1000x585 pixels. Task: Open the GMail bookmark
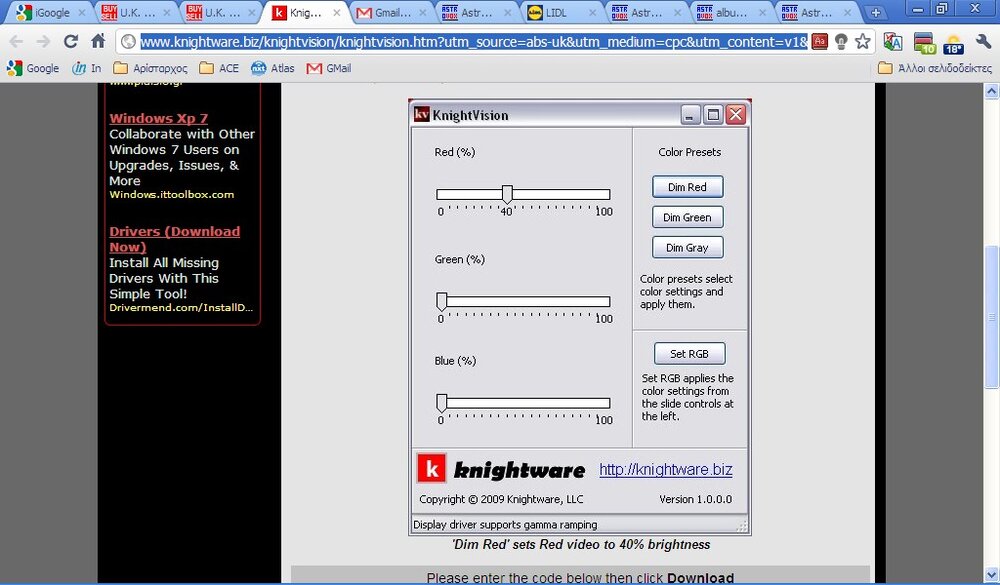point(329,68)
